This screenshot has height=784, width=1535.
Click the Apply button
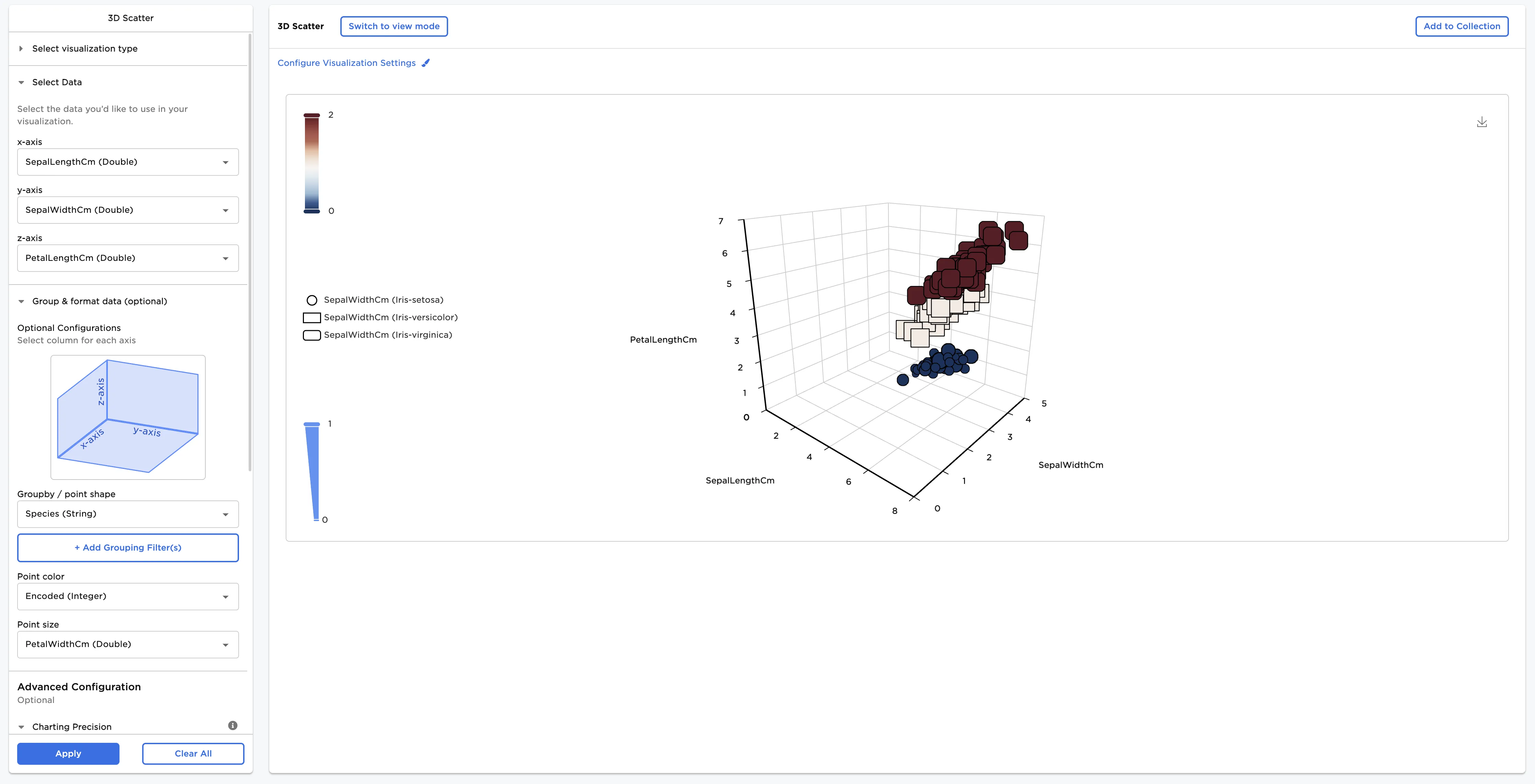coord(68,753)
